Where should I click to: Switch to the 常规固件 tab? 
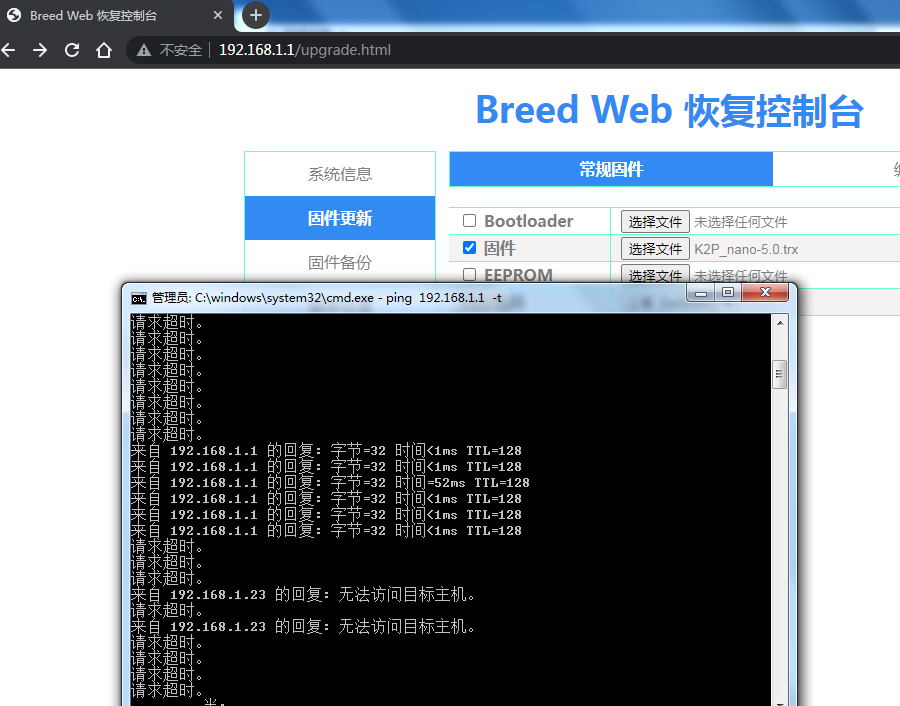pos(611,169)
